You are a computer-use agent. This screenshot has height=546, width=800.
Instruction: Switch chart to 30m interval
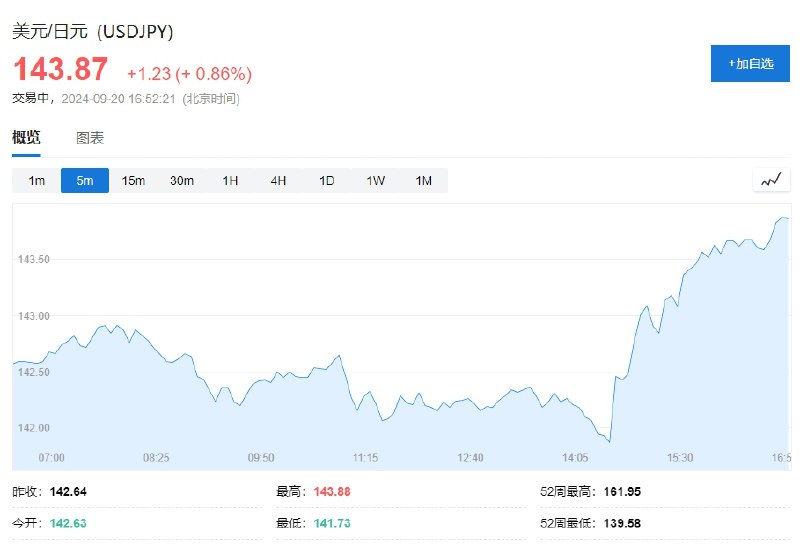point(182,181)
